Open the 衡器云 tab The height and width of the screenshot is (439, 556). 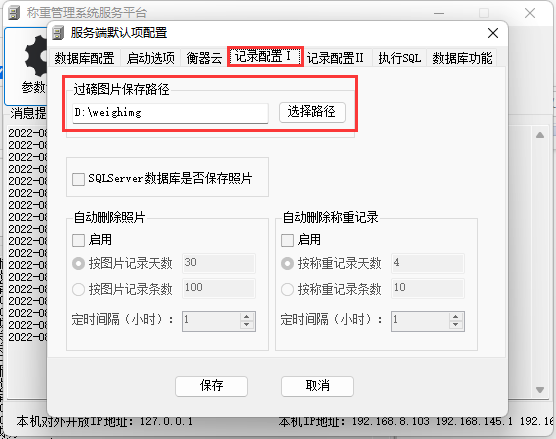[x=204, y=58]
